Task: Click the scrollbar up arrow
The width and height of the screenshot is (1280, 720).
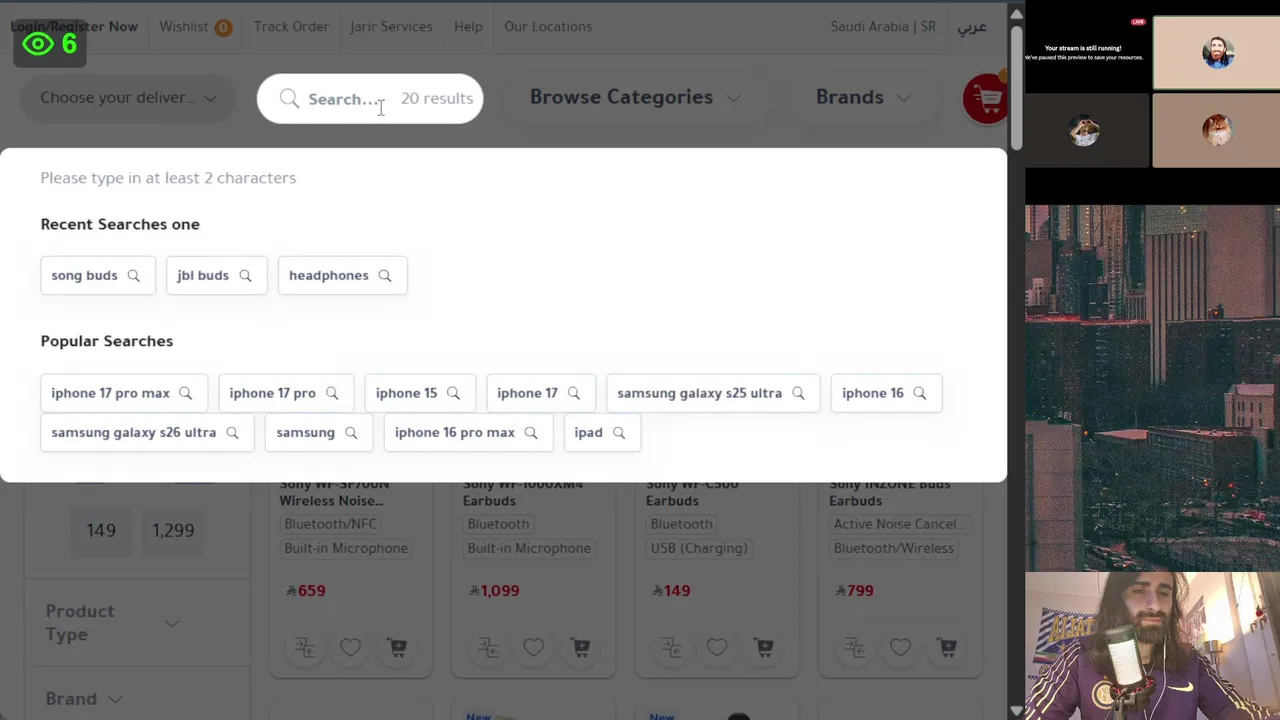Action: coord(1016,14)
